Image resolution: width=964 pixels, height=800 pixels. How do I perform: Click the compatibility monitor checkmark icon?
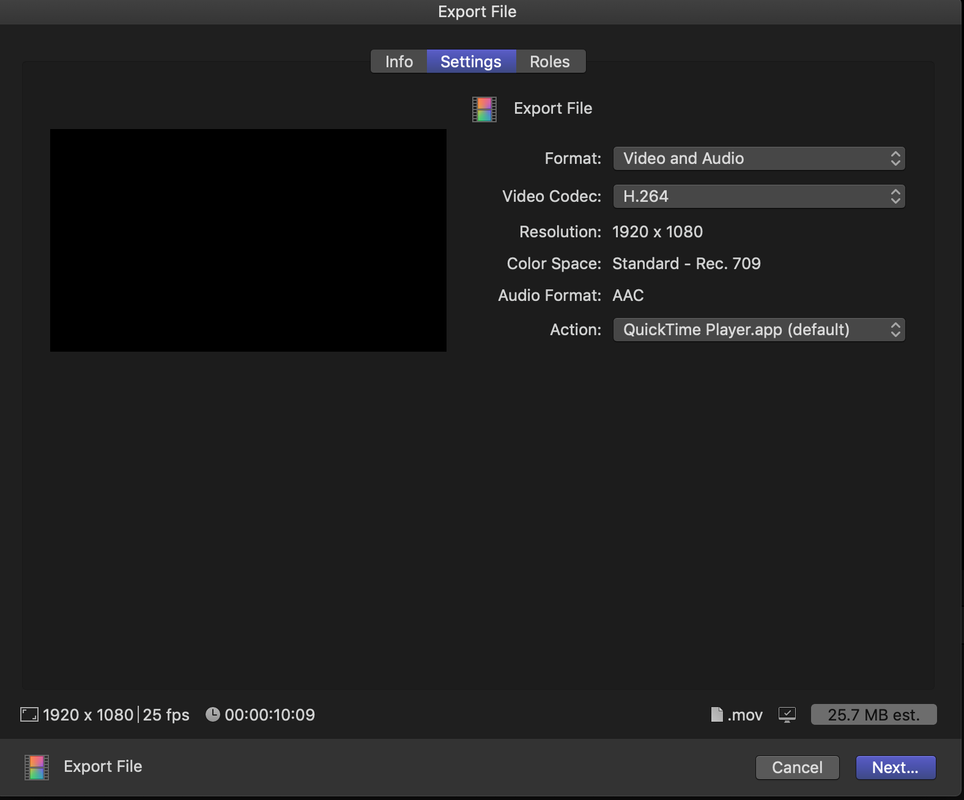tap(787, 715)
